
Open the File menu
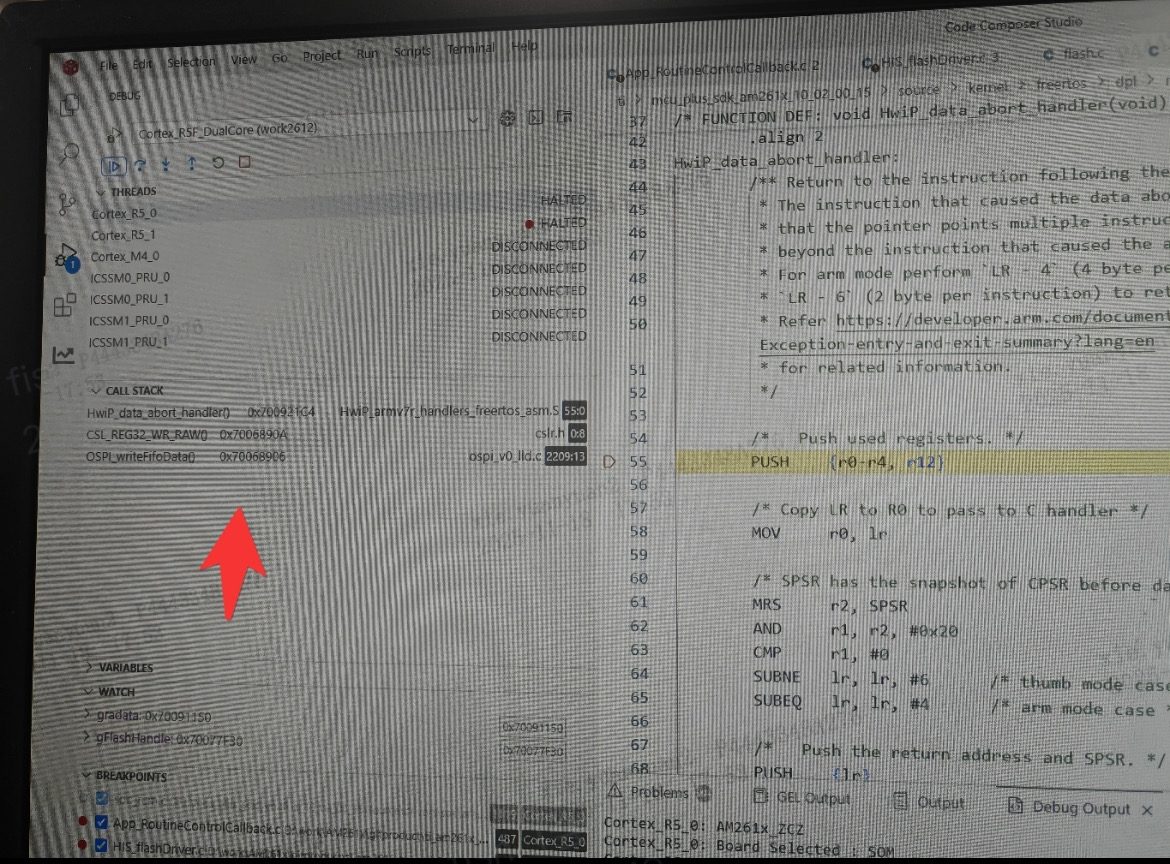[x=108, y=66]
